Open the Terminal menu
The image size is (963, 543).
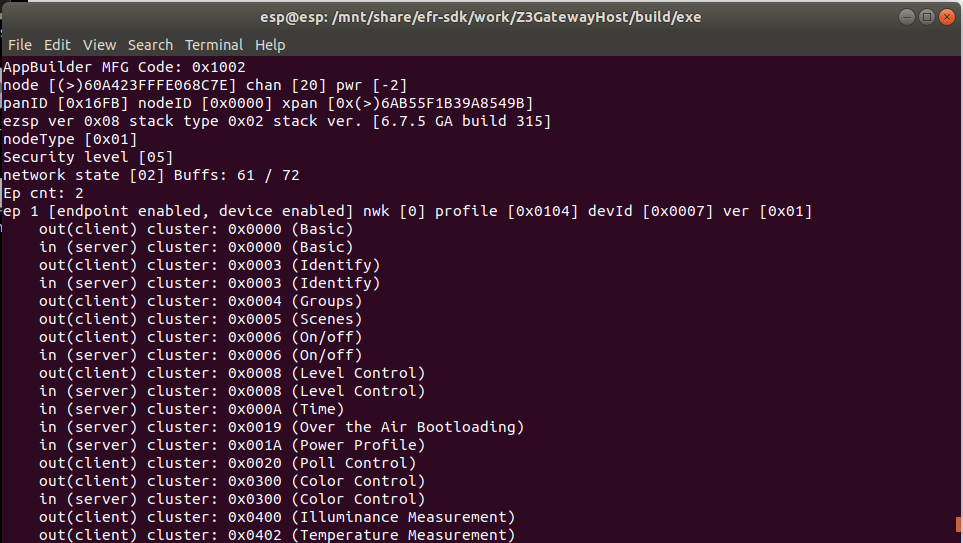point(214,45)
